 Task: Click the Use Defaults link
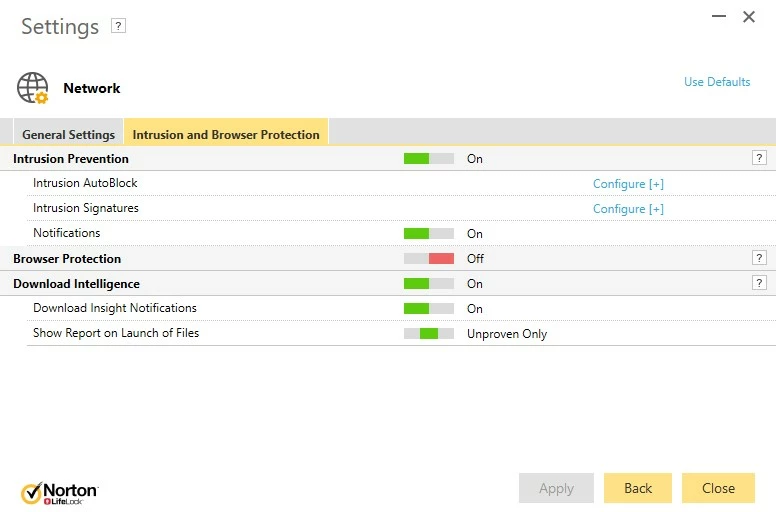[x=717, y=82]
